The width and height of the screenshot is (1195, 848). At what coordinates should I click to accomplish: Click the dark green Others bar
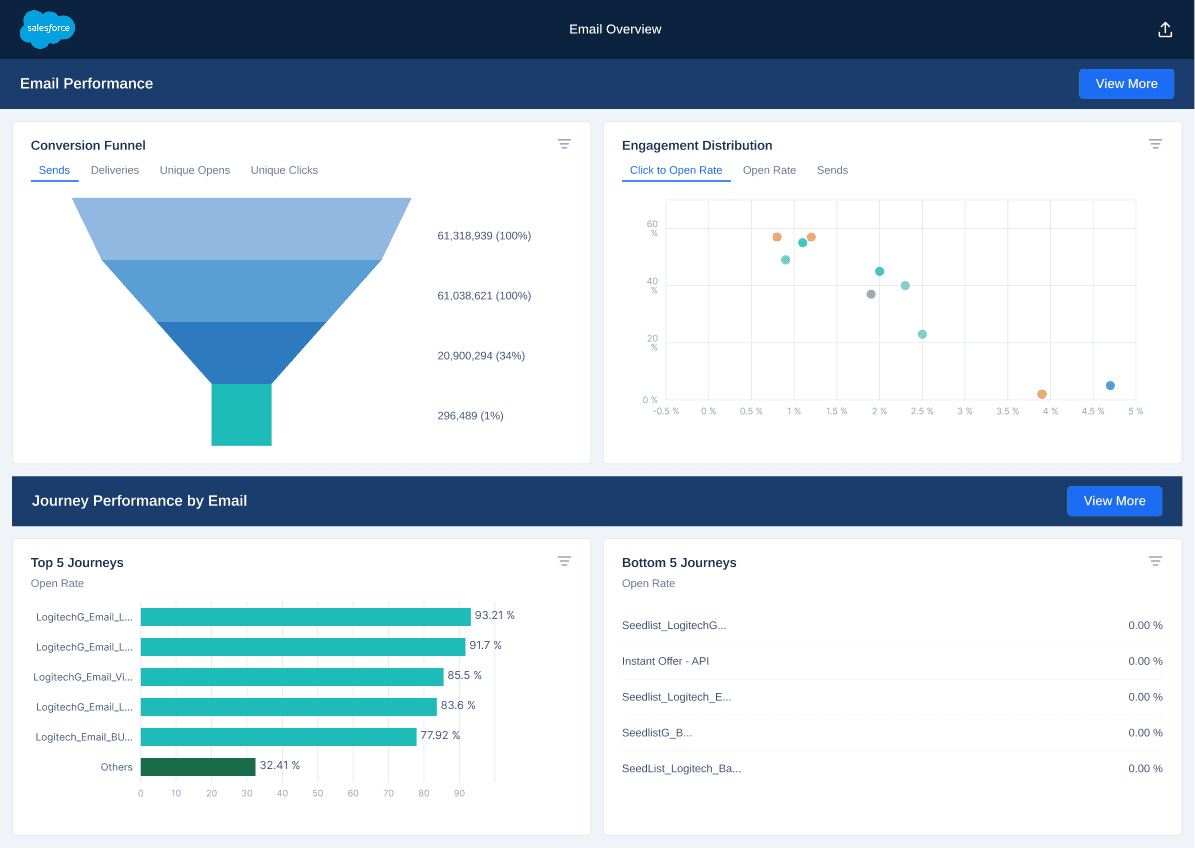pyautogui.click(x=198, y=767)
